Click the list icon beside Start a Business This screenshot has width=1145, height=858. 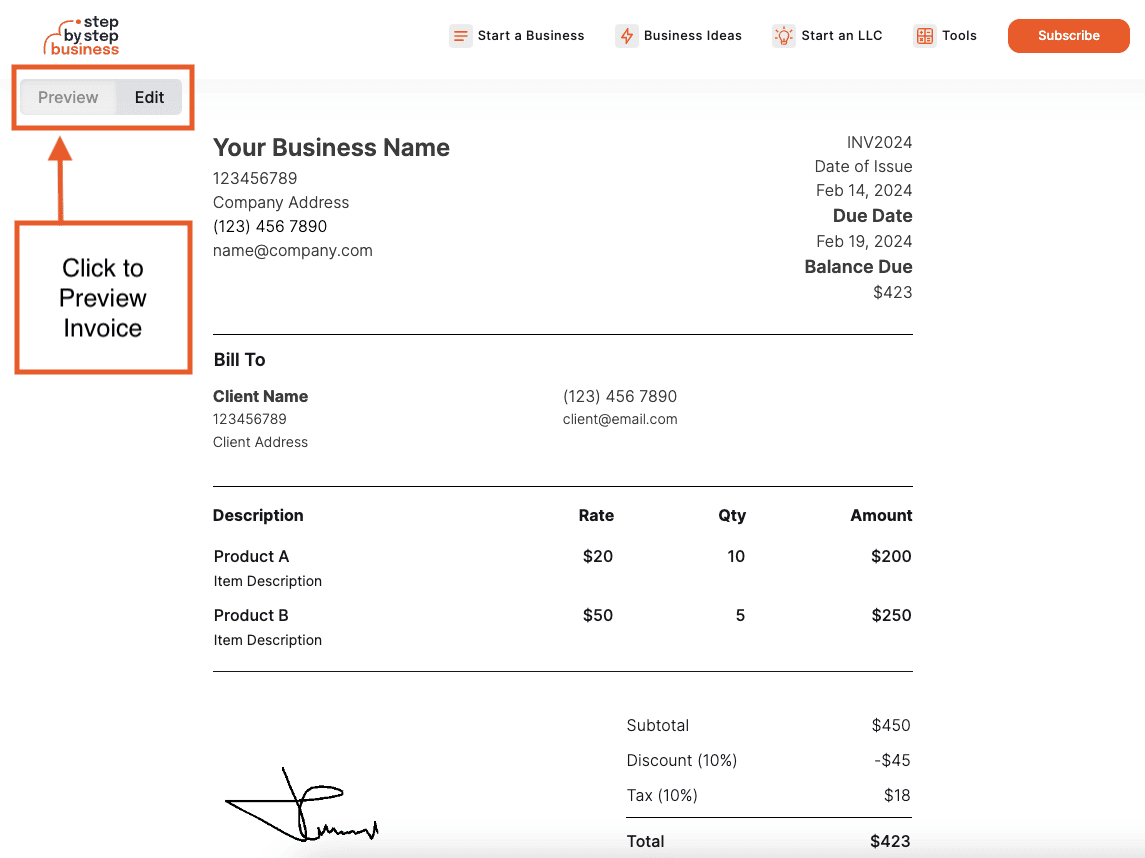point(460,36)
